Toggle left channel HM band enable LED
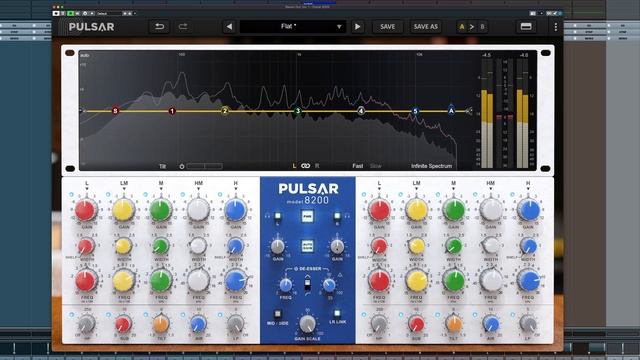 coord(182,195)
